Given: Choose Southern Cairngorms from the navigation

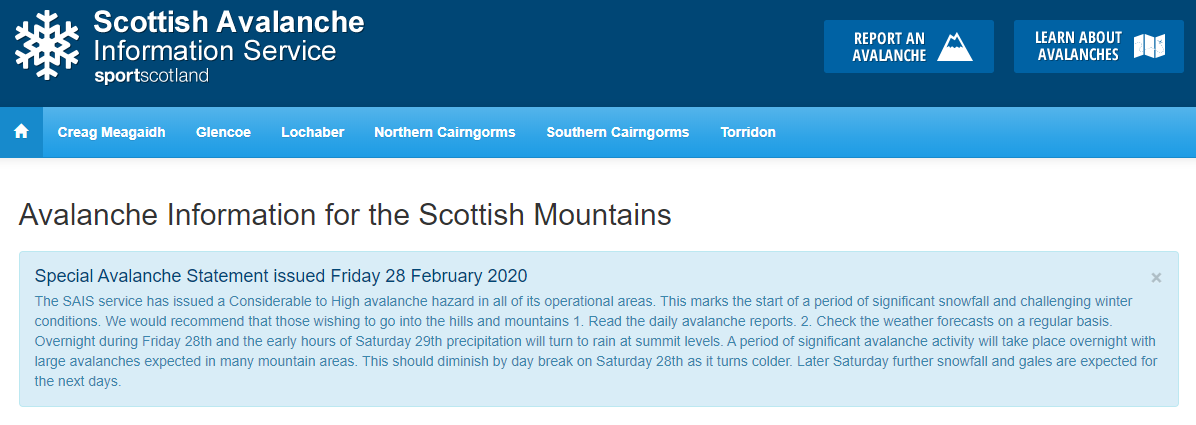Looking at the screenshot, I should click(617, 132).
